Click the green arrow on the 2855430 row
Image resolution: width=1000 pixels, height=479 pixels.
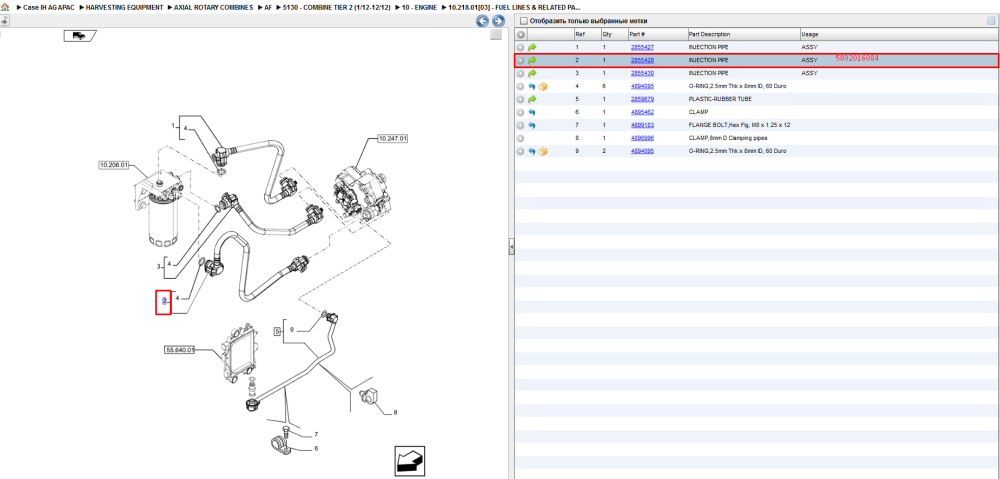coord(532,73)
